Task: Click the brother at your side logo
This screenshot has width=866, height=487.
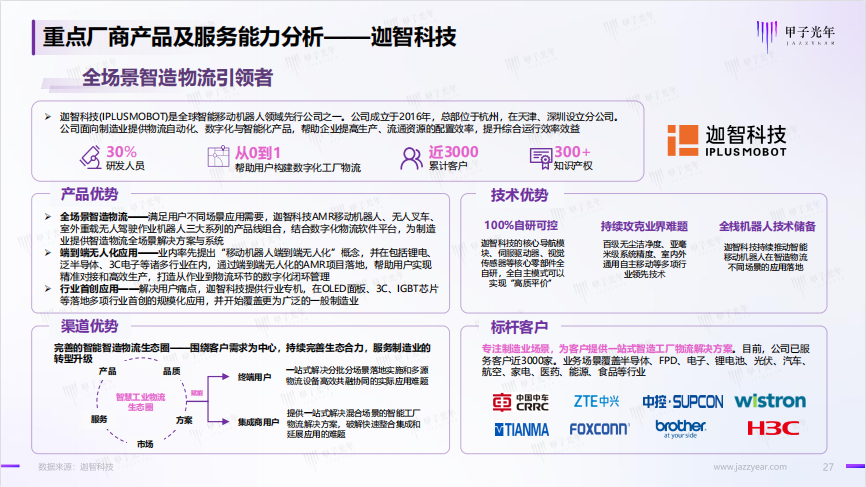Action: pos(681,429)
